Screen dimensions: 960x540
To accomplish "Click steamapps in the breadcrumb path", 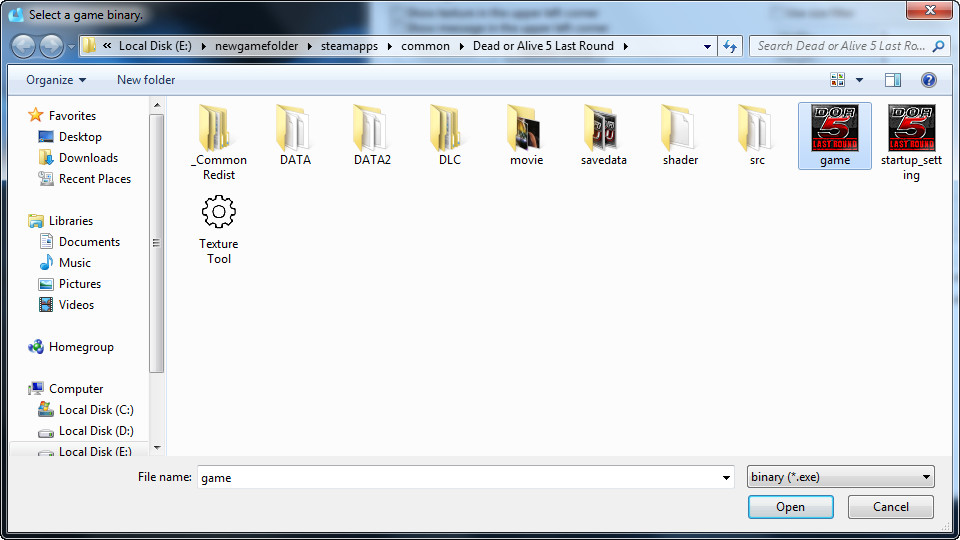I will [x=350, y=46].
